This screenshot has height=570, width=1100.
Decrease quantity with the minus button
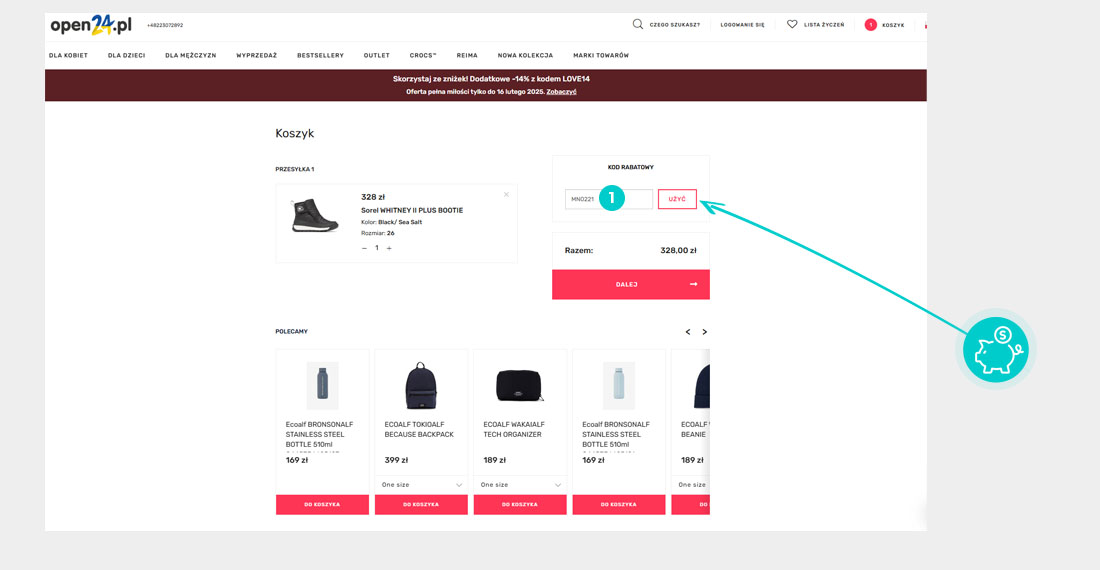364,248
